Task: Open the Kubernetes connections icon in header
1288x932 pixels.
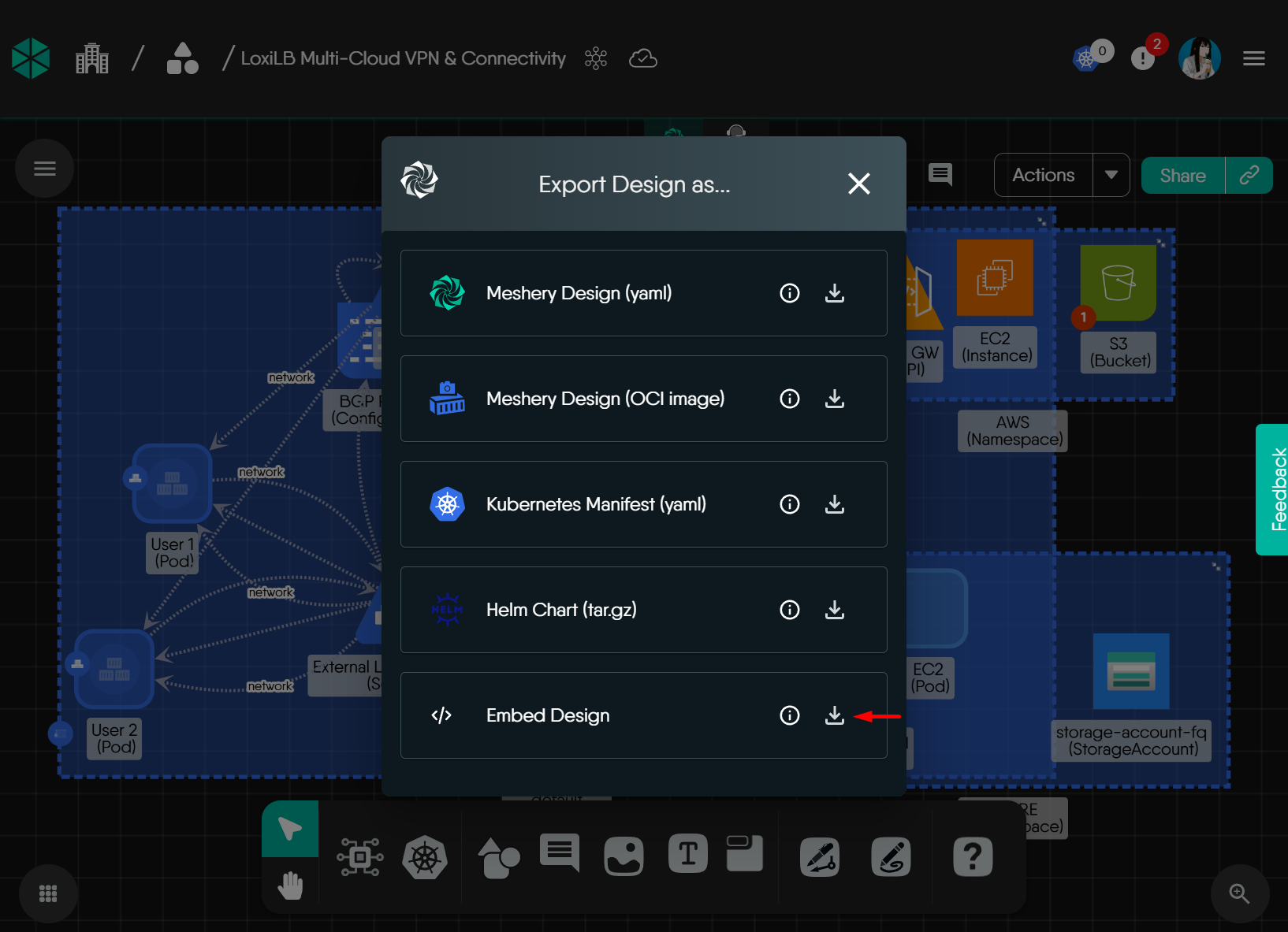Action: coord(1086,58)
